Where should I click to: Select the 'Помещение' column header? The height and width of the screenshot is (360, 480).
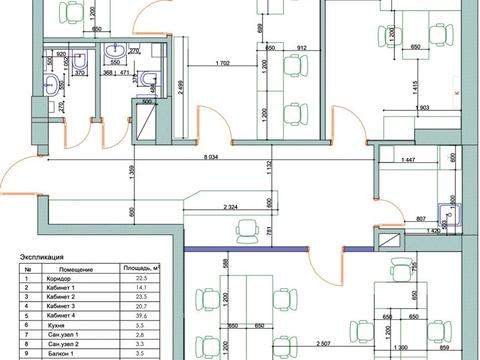tap(76, 269)
